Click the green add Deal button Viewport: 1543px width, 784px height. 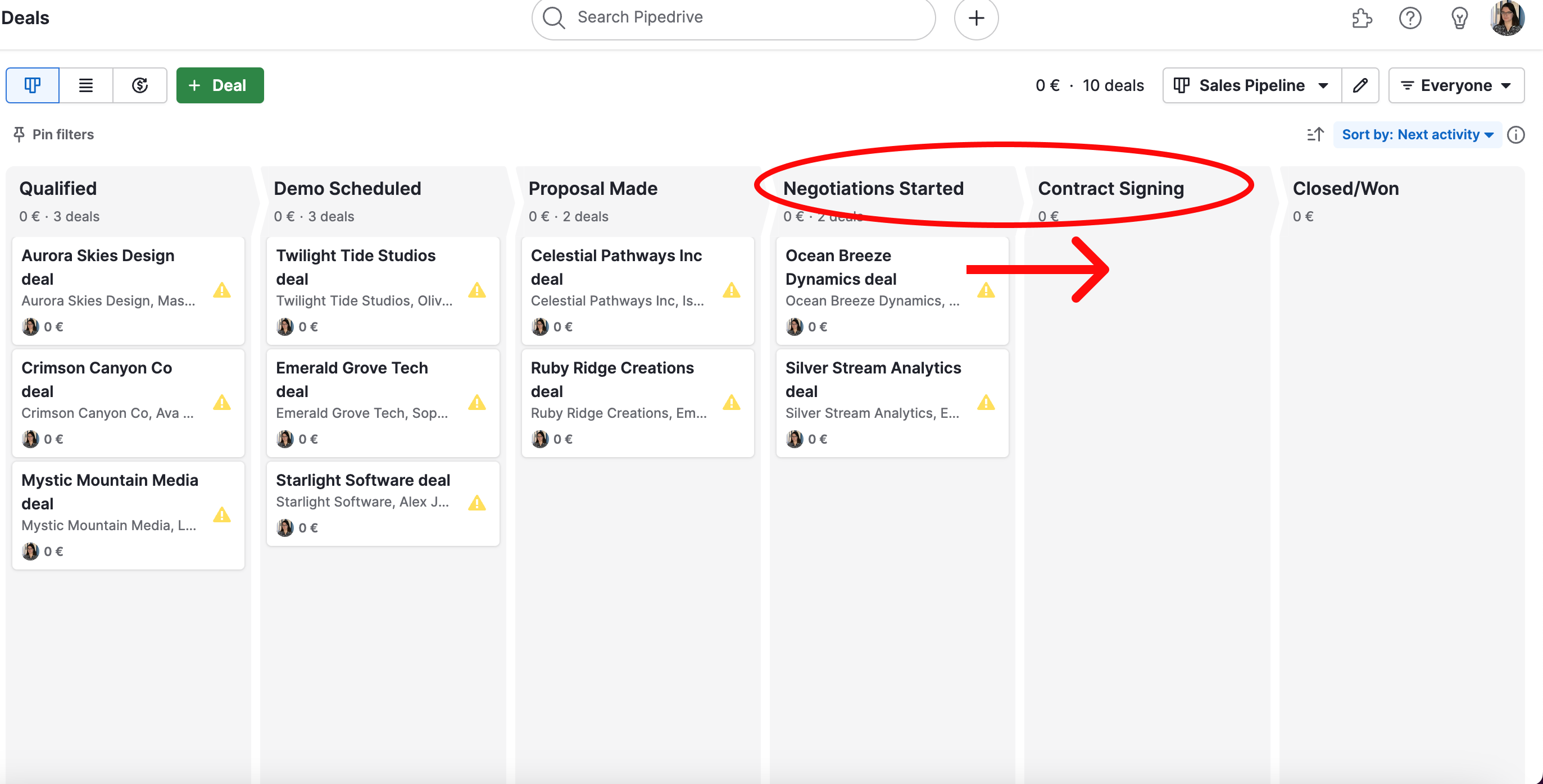point(220,85)
